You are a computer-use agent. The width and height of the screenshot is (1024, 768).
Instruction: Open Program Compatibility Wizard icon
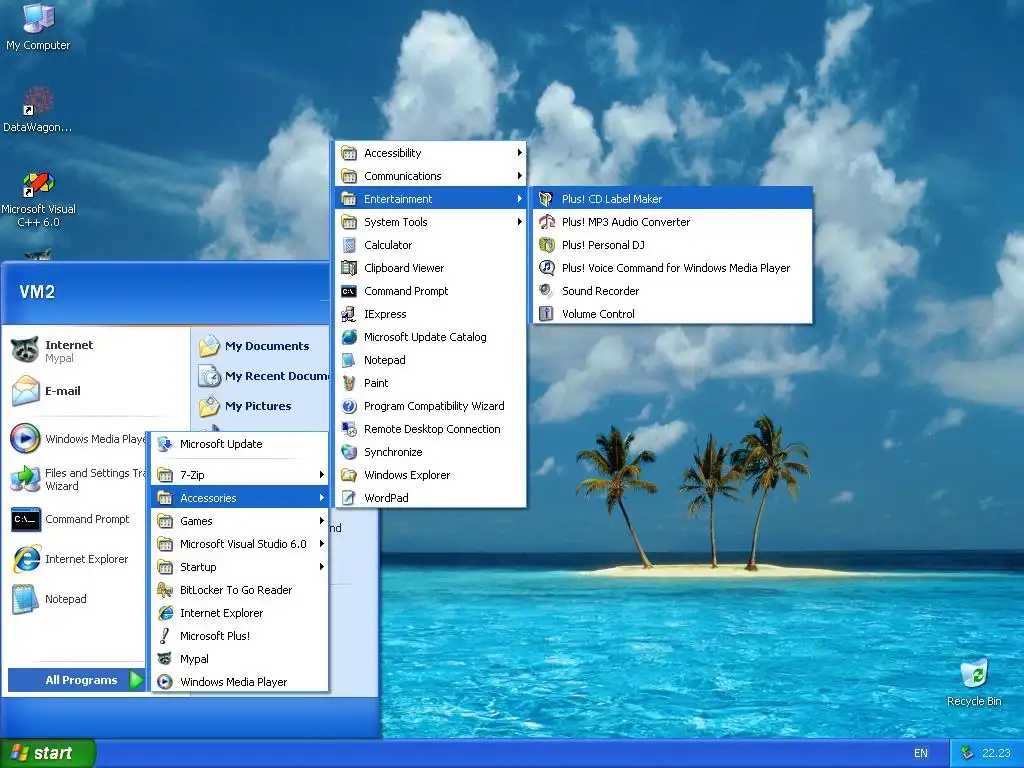click(x=349, y=406)
